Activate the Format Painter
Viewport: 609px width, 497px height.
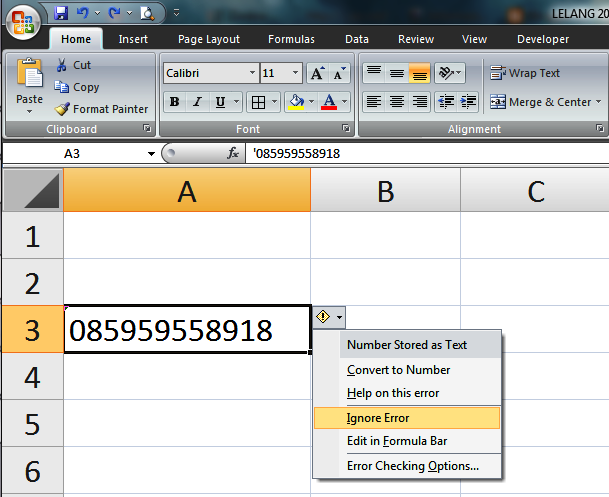tap(101, 109)
